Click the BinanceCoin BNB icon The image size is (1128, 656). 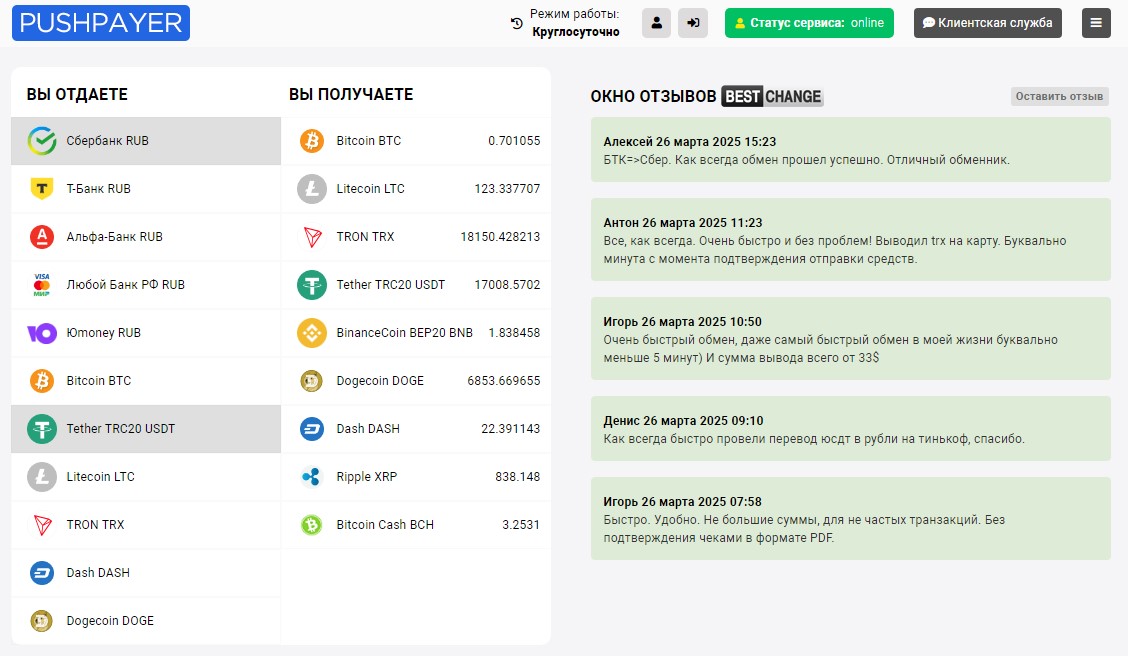(311, 333)
